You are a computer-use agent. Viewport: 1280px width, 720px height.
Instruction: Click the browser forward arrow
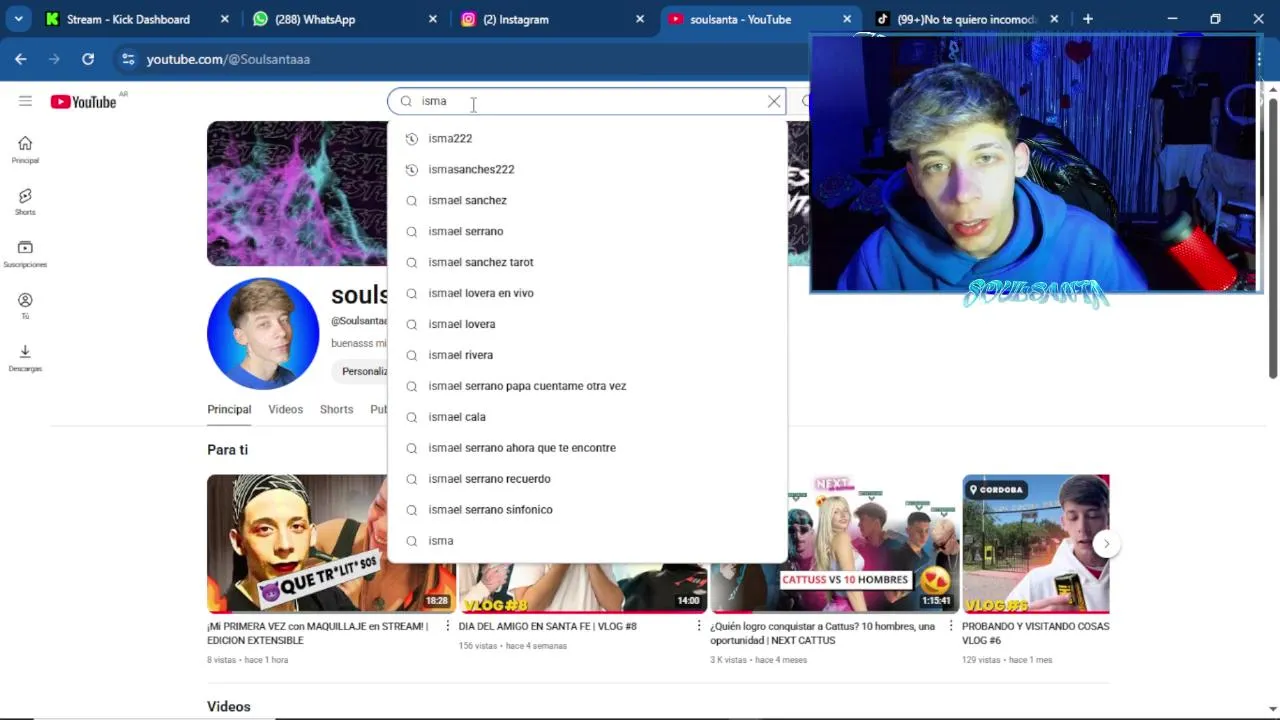tap(54, 59)
